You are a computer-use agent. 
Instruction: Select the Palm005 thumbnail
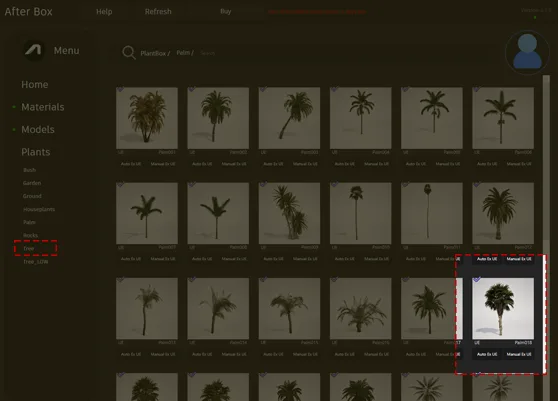432,118
